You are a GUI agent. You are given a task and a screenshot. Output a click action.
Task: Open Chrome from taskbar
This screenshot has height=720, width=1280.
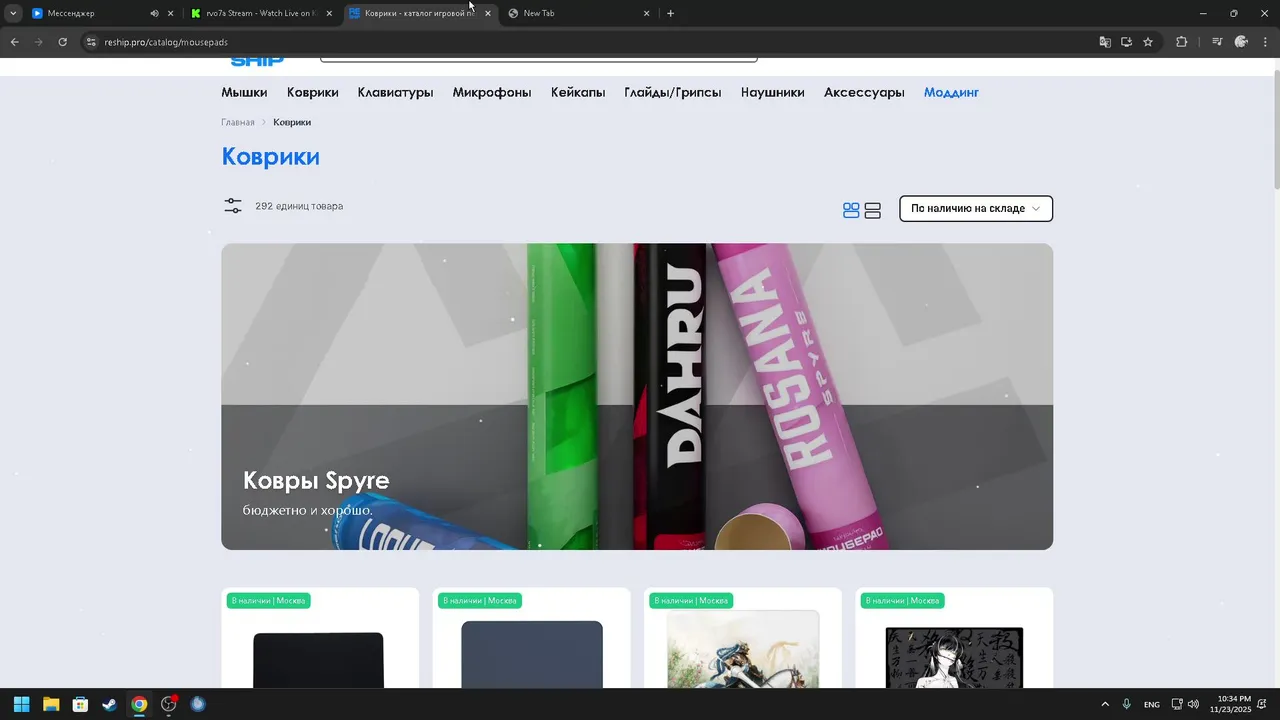[139, 704]
